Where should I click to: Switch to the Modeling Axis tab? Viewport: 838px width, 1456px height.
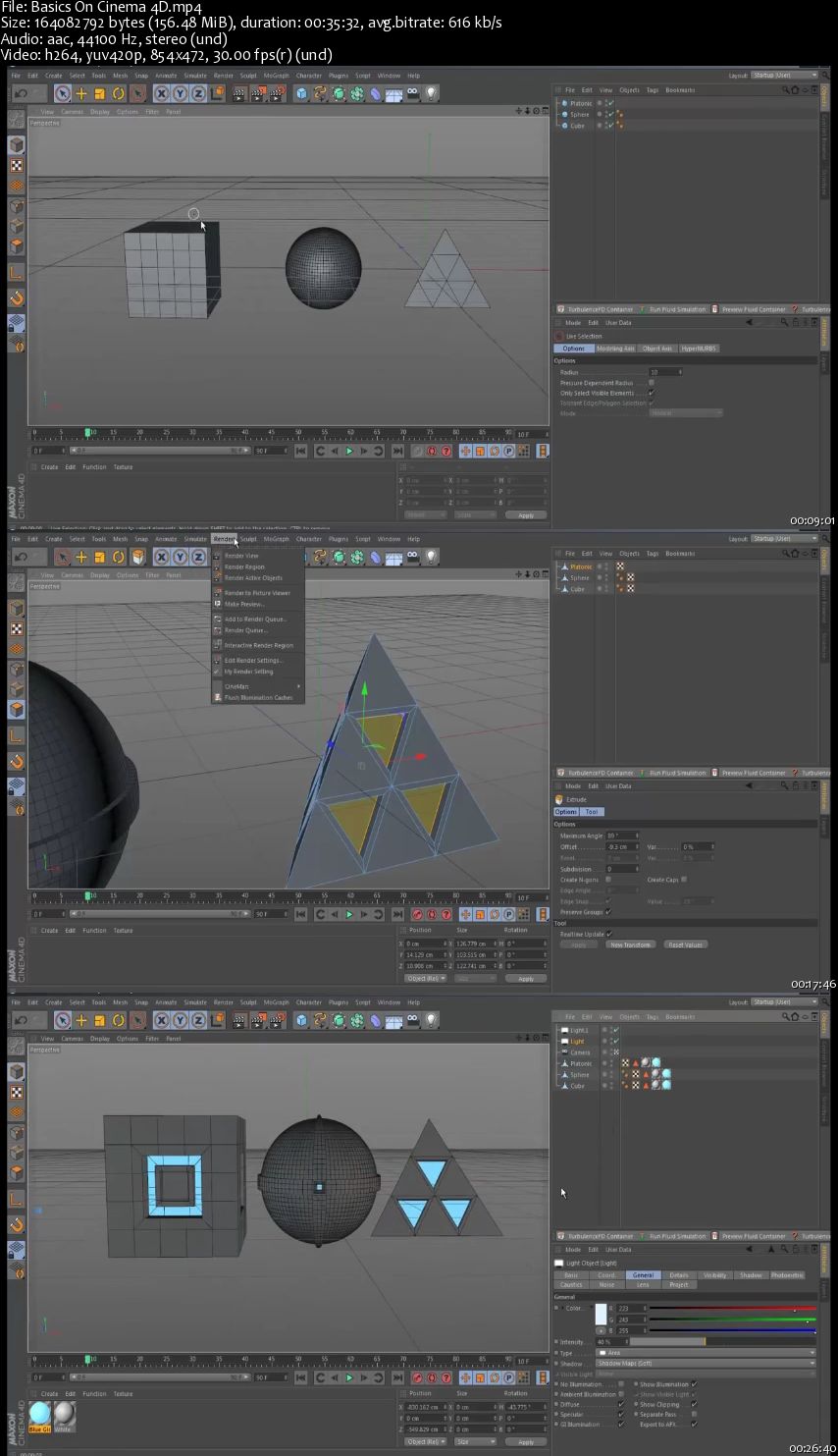(x=615, y=349)
